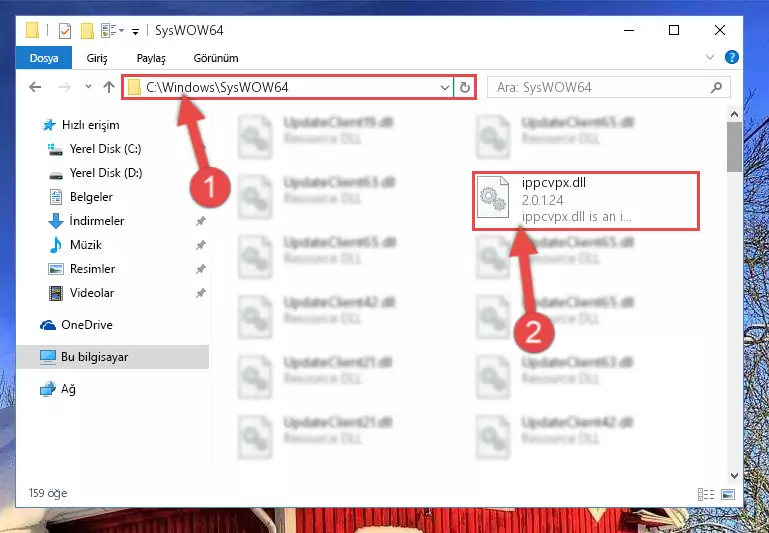Click the address bar path C:\Windows\SysWOW64
769x533 pixels.
[x=217, y=87]
